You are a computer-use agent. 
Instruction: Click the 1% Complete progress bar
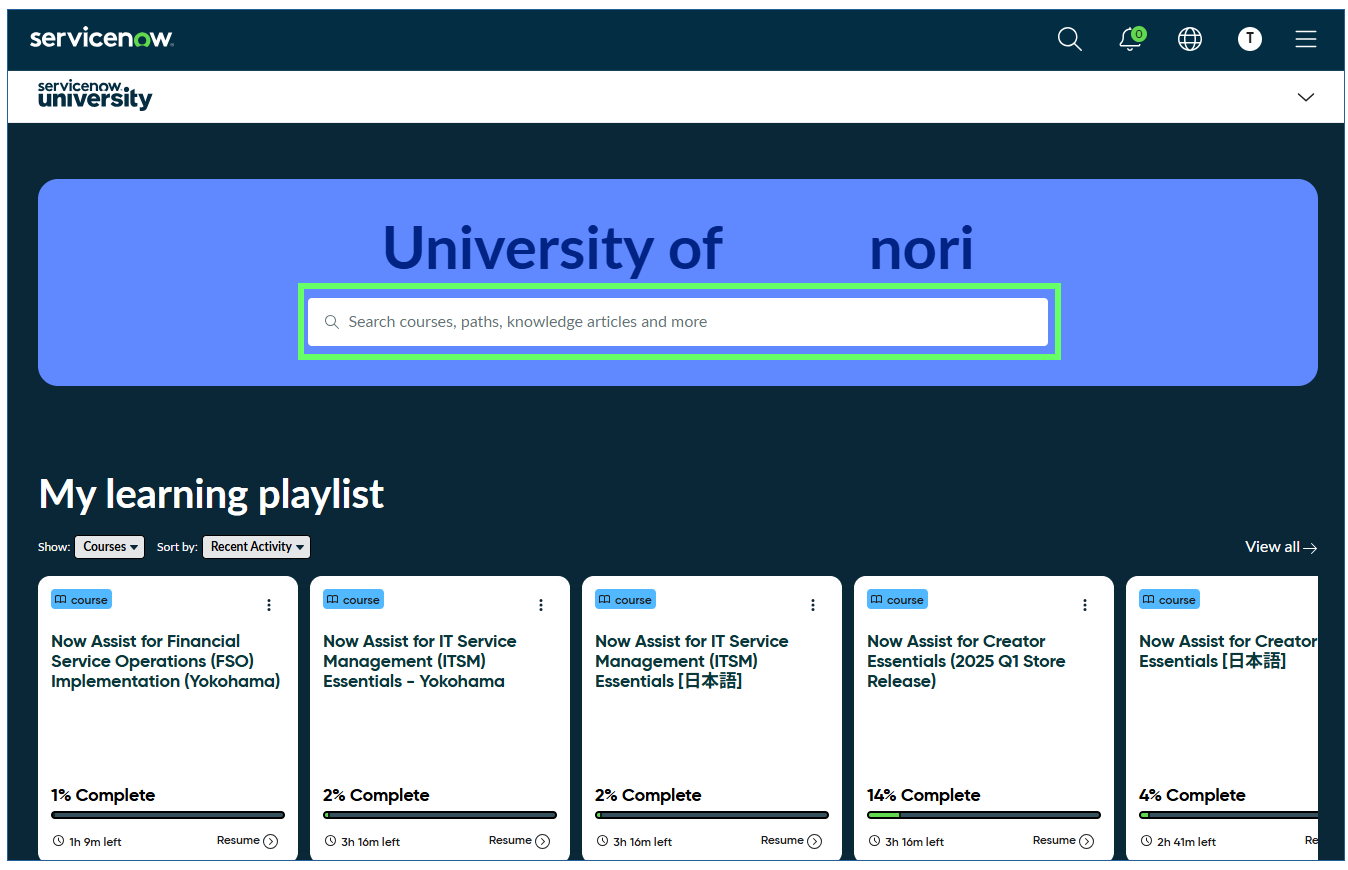(x=168, y=815)
